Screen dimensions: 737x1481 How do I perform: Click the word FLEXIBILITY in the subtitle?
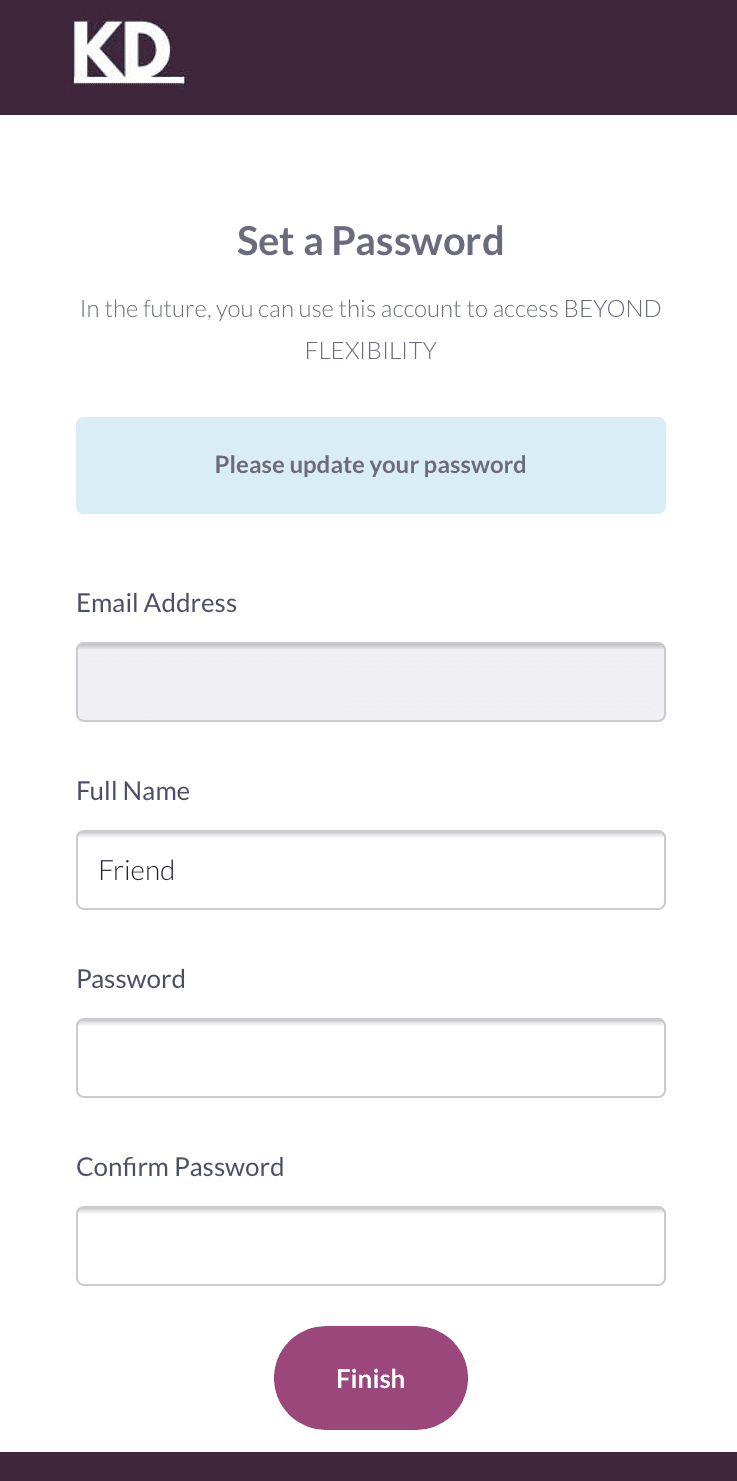370,352
